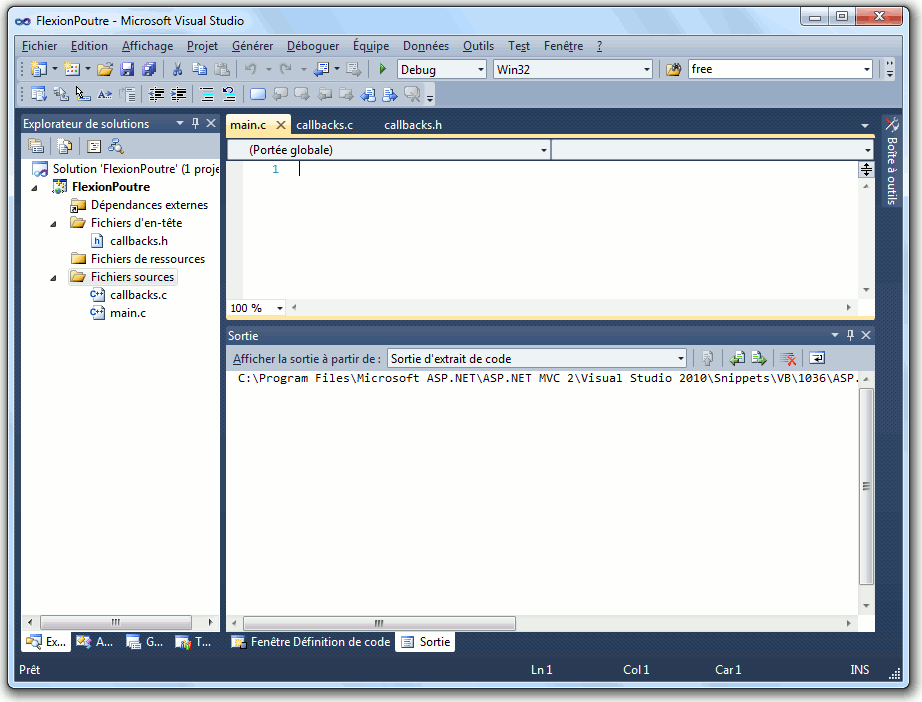The height and width of the screenshot is (702, 922).
Task: Click the editor split bar handle
Action: click(866, 170)
